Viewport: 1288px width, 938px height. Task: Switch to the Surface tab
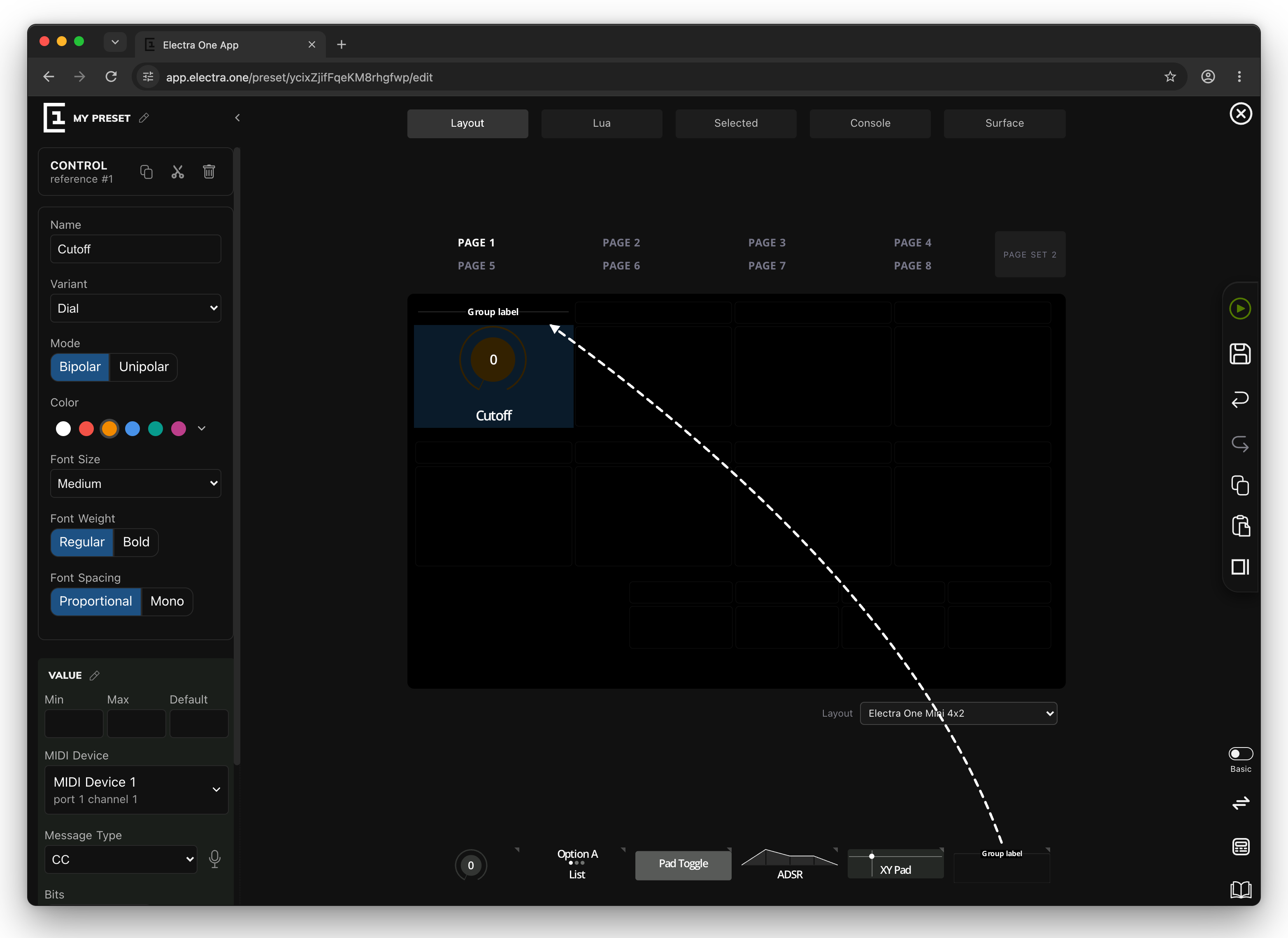(x=1004, y=123)
